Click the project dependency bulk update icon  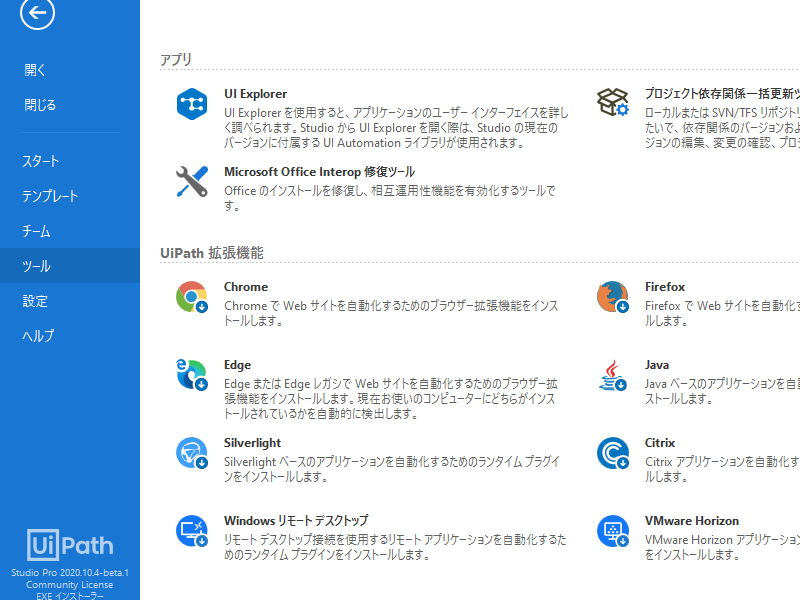coord(613,102)
